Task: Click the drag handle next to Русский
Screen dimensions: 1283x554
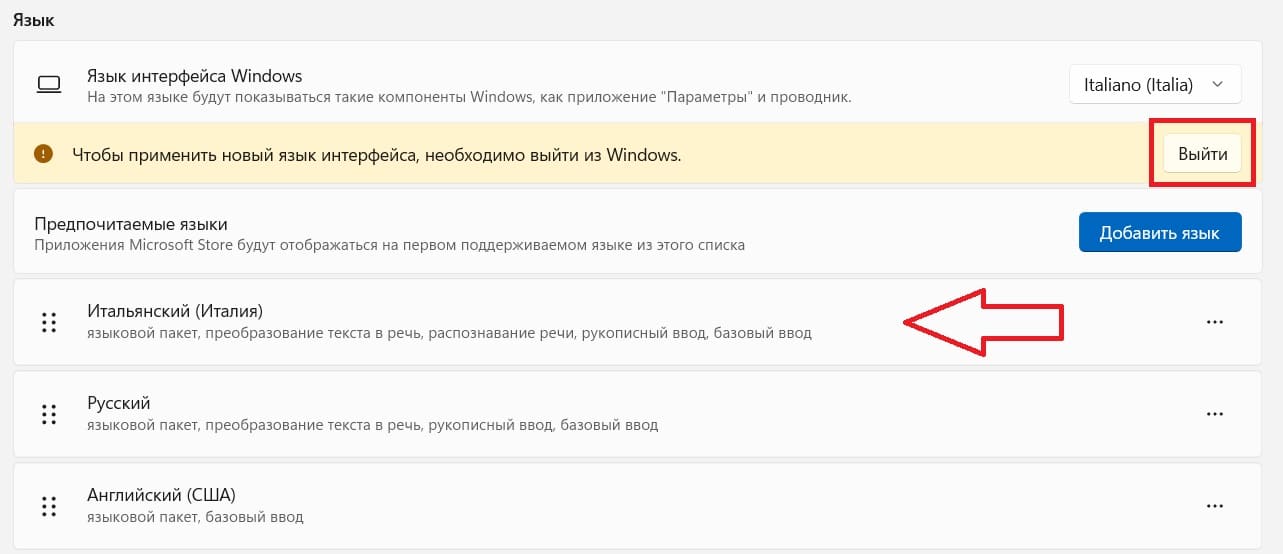Action: point(48,413)
